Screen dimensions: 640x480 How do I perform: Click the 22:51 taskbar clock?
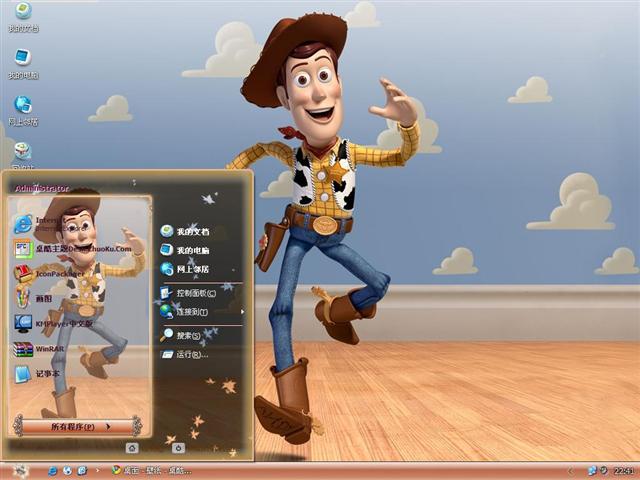click(623, 471)
